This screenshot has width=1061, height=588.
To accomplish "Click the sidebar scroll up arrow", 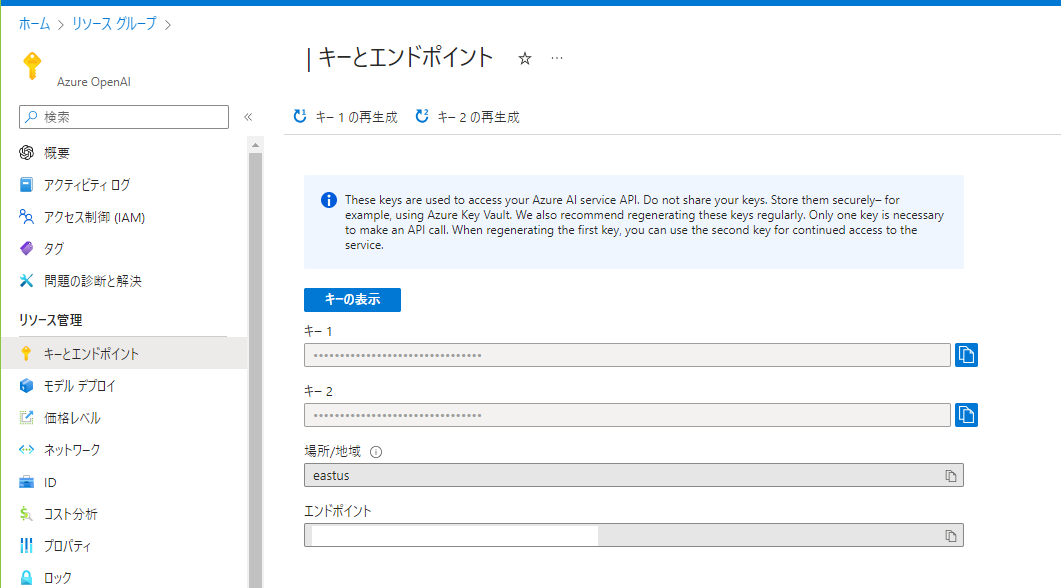I will tap(255, 145).
